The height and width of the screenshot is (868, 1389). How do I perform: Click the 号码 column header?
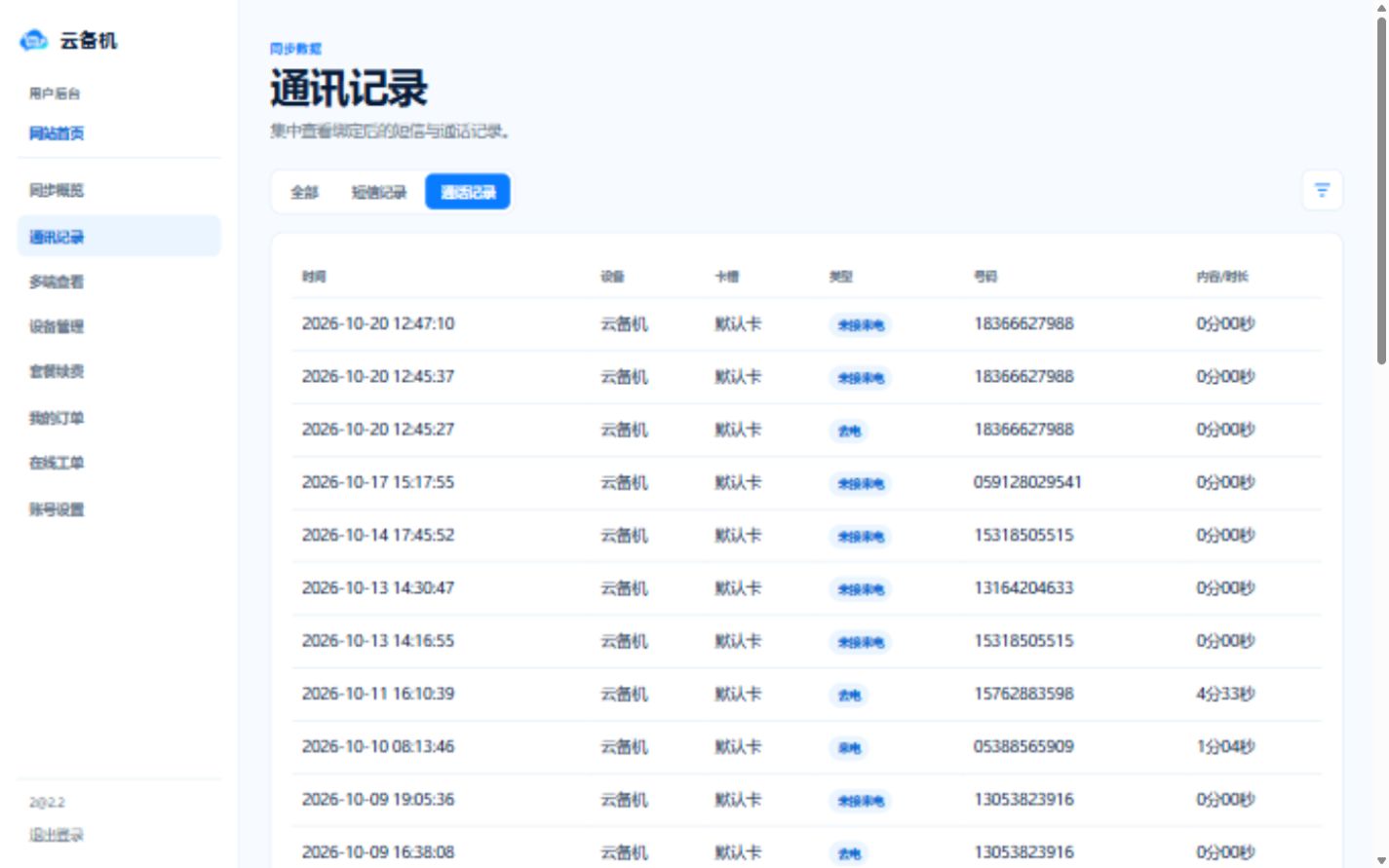(985, 277)
